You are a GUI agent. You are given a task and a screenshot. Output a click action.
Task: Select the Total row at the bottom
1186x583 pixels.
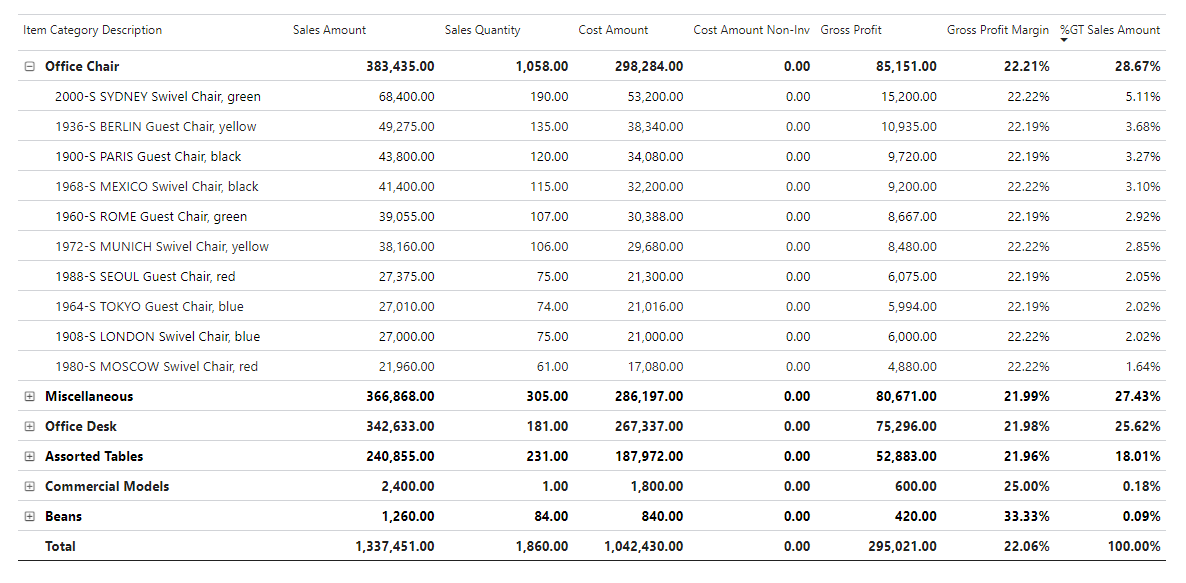(62, 546)
